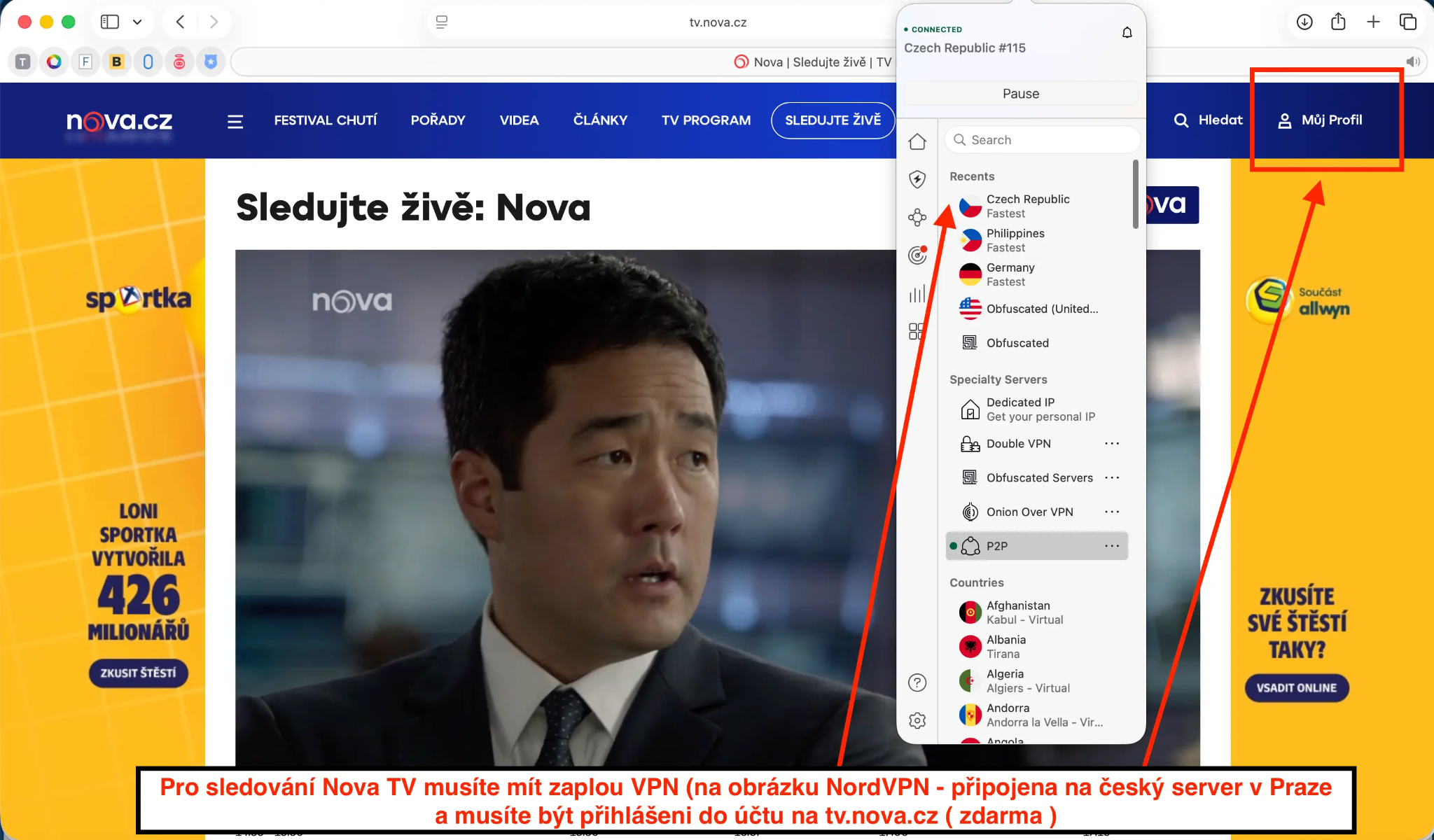Open the sidebar chevron dropdown

(x=138, y=22)
